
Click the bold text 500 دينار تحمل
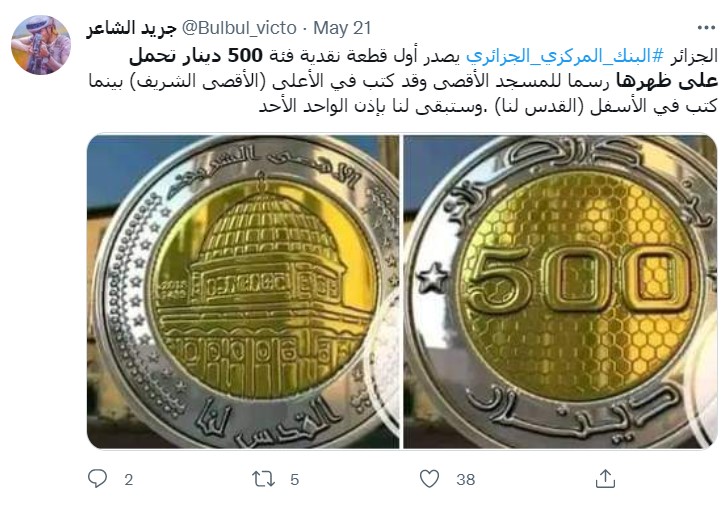(x=196, y=56)
